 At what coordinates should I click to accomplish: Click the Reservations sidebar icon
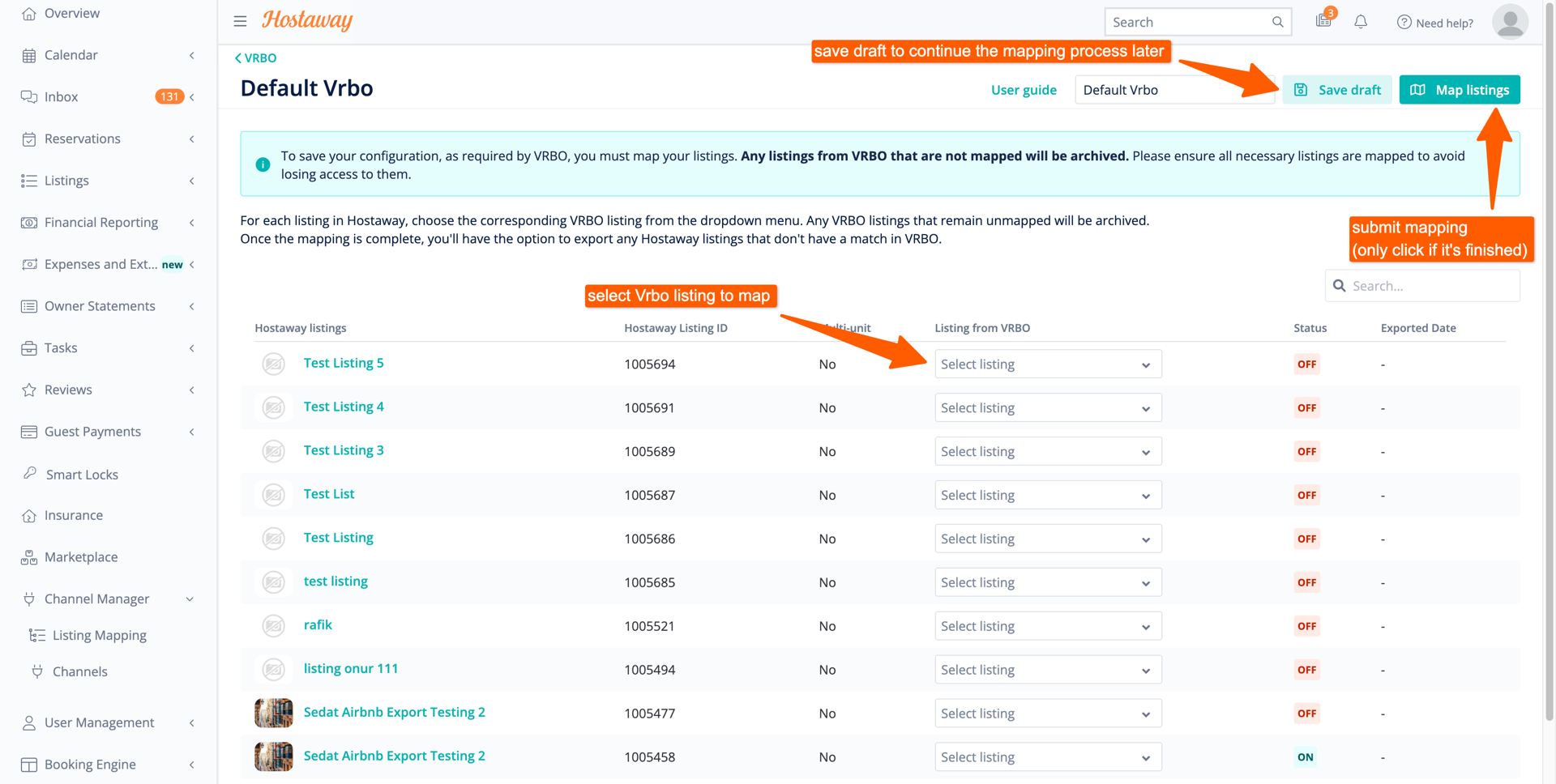(29, 139)
